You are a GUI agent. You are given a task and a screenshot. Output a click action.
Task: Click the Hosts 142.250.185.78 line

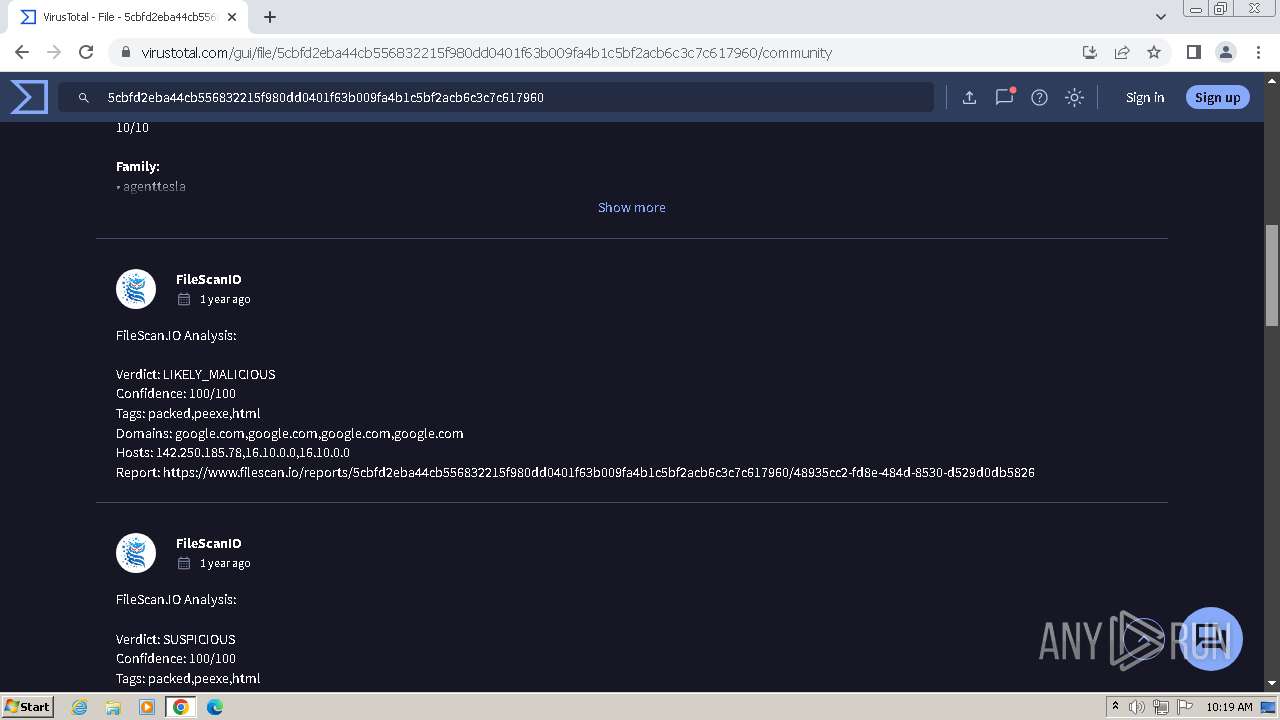click(x=233, y=452)
